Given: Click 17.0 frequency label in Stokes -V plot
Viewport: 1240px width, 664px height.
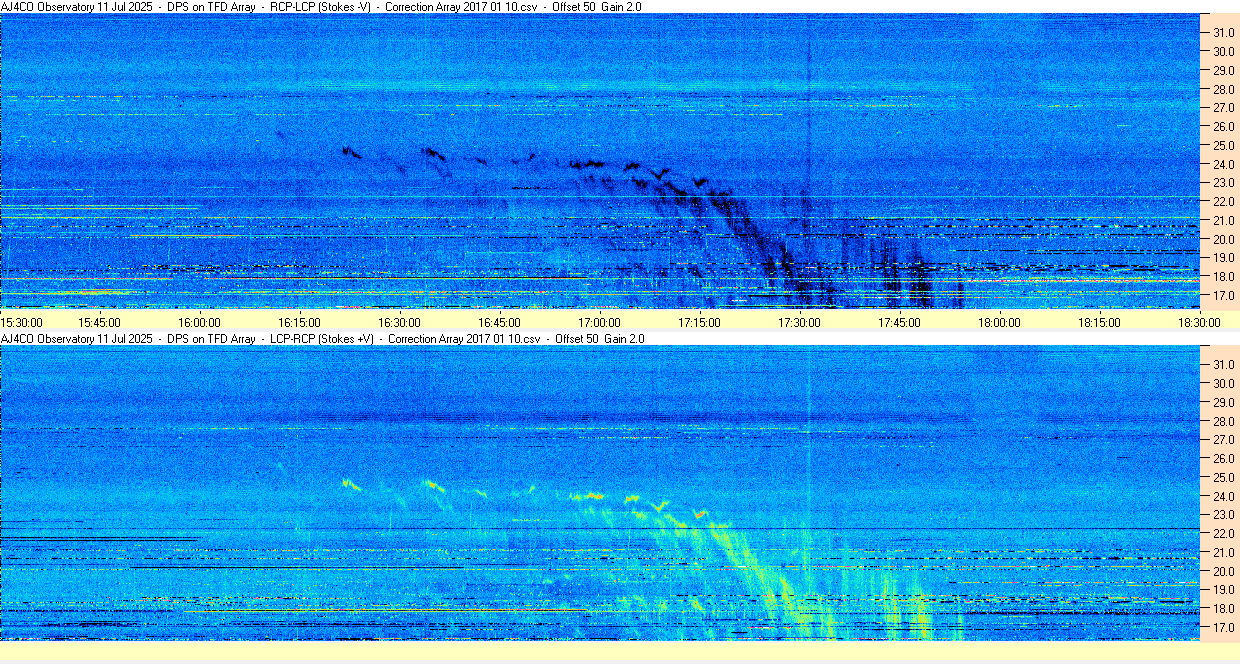Looking at the screenshot, I should coord(1223,296).
